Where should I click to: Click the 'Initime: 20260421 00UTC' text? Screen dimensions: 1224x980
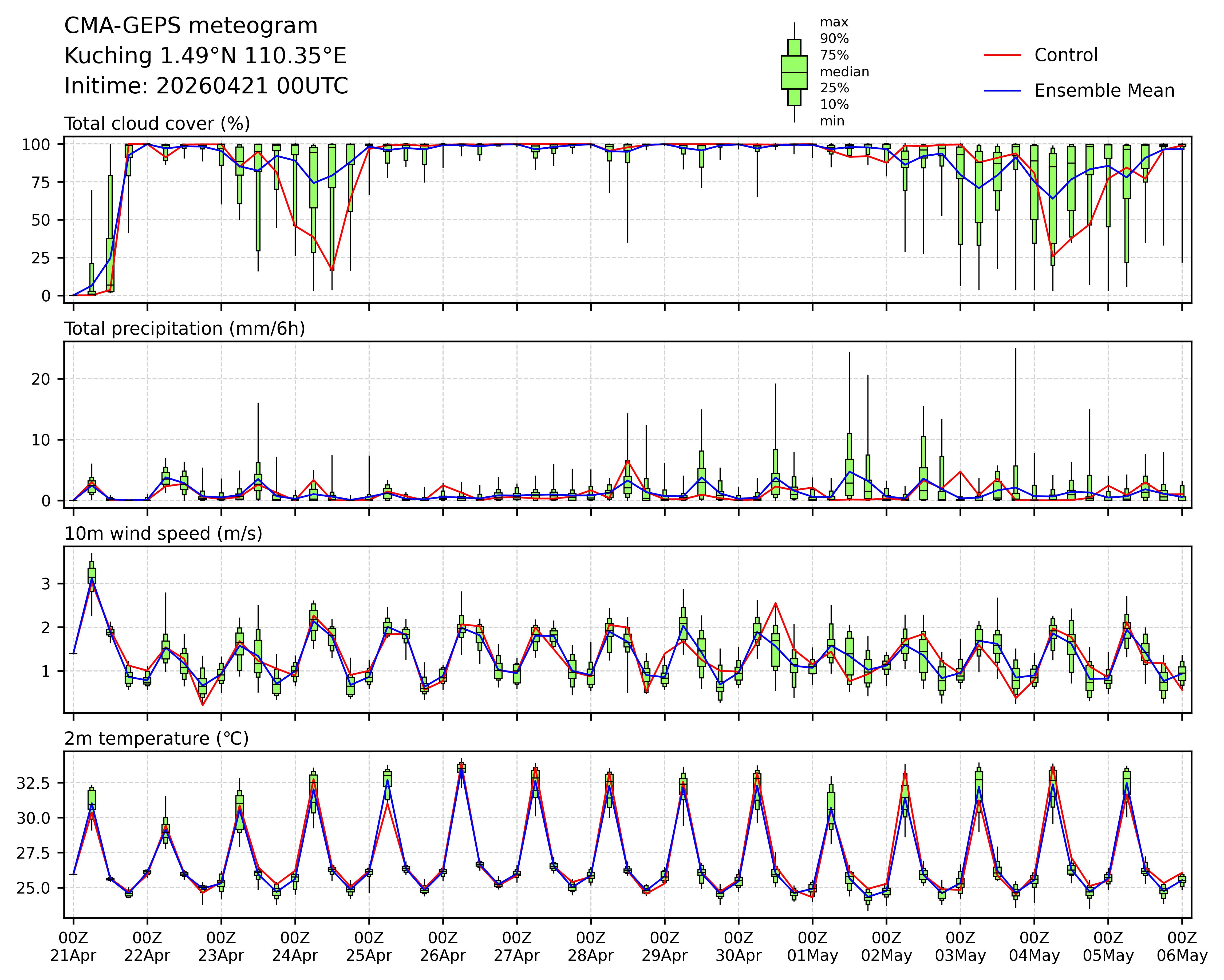pos(206,86)
